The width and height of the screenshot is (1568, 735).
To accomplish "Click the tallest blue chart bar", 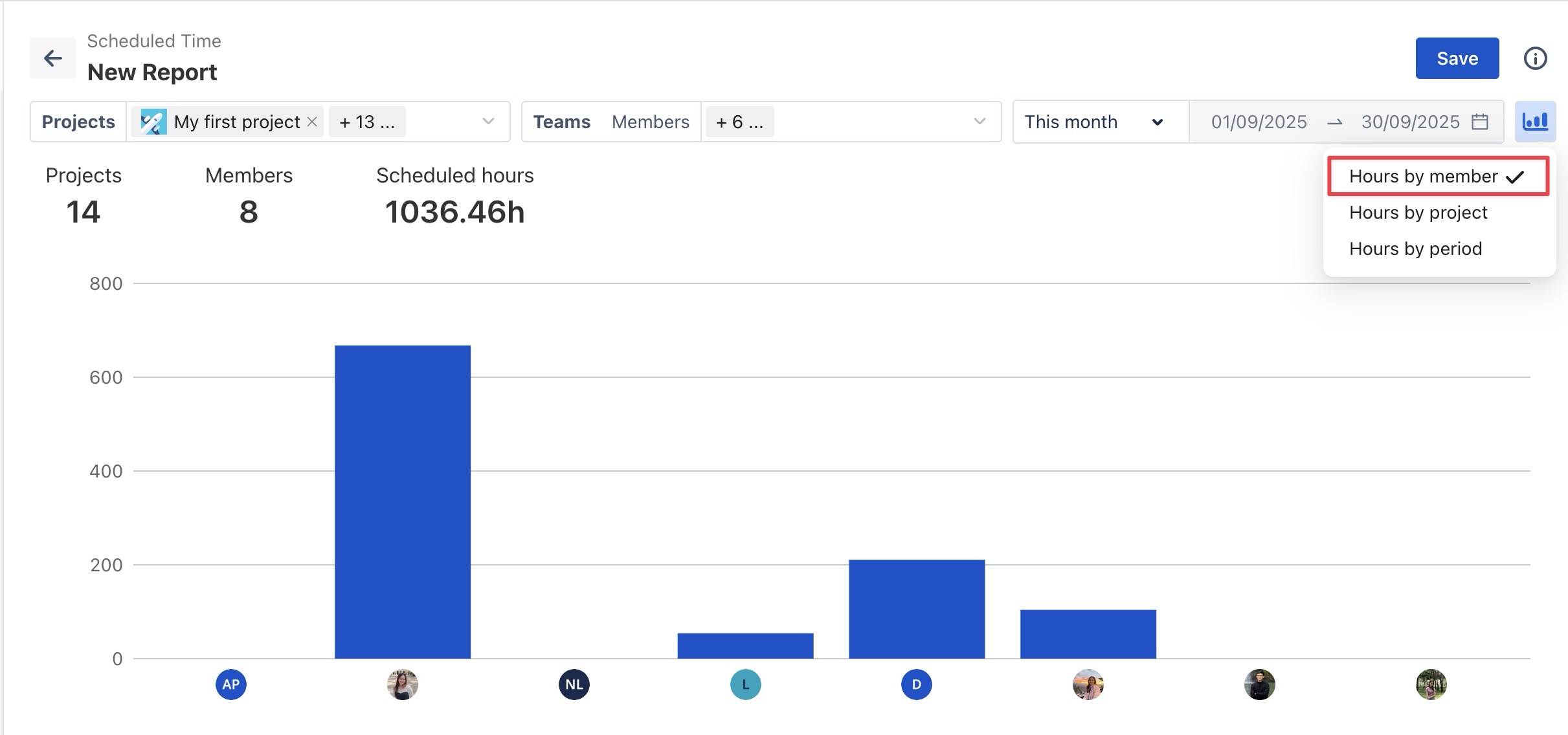I will pyautogui.click(x=402, y=501).
